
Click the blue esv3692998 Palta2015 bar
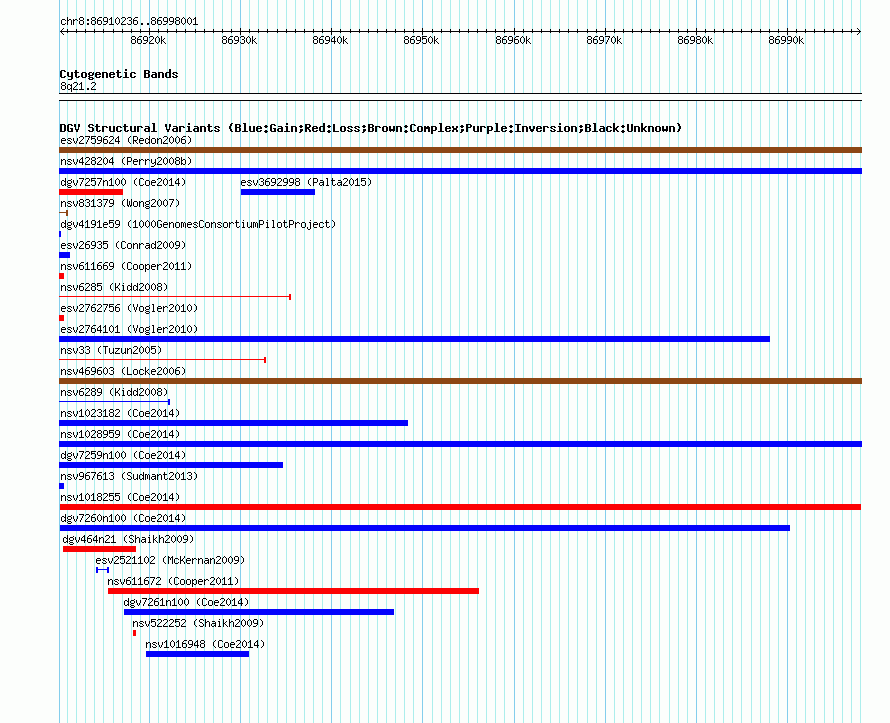[x=278, y=192]
